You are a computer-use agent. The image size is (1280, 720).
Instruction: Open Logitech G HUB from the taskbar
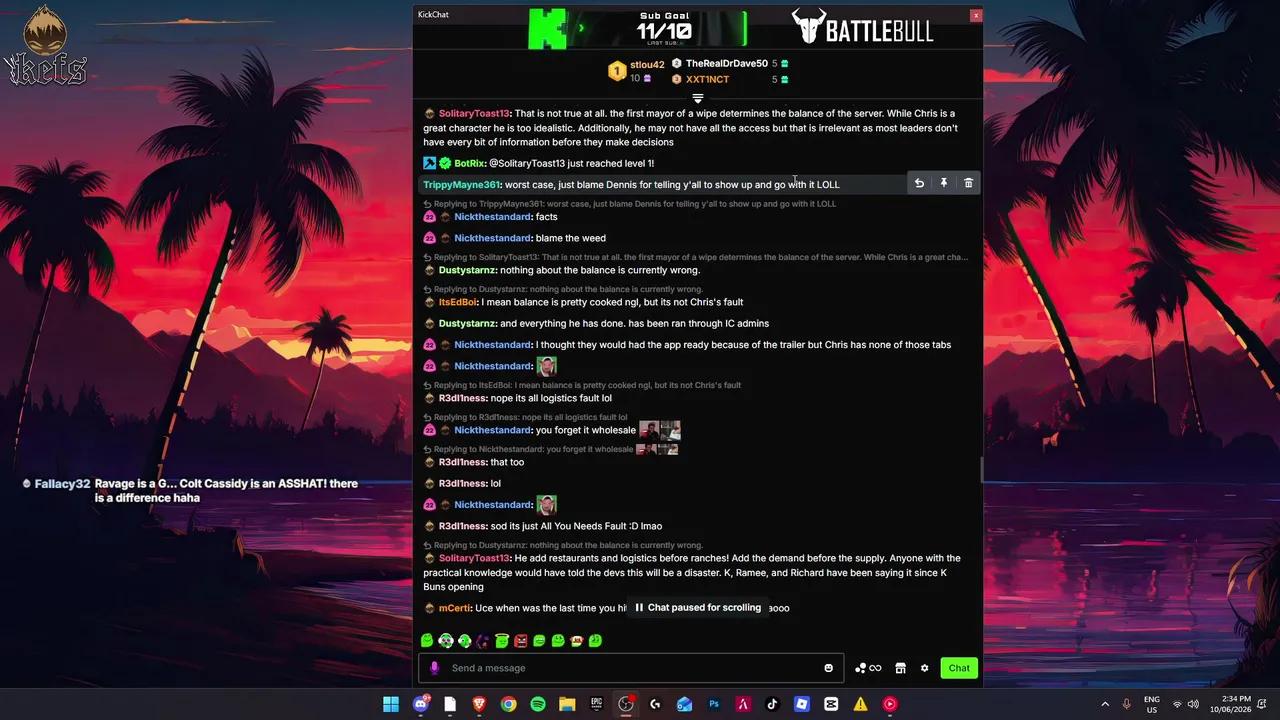(655, 704)
